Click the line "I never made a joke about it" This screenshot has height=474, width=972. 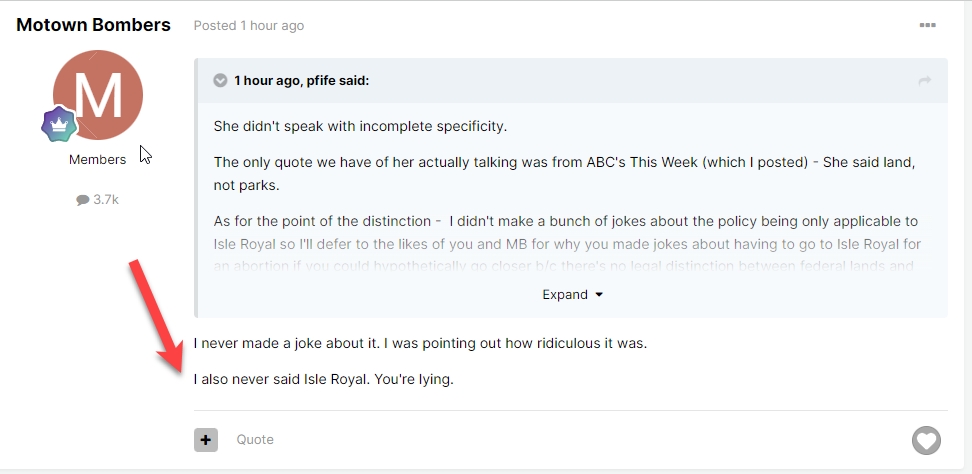pos(286,343)
